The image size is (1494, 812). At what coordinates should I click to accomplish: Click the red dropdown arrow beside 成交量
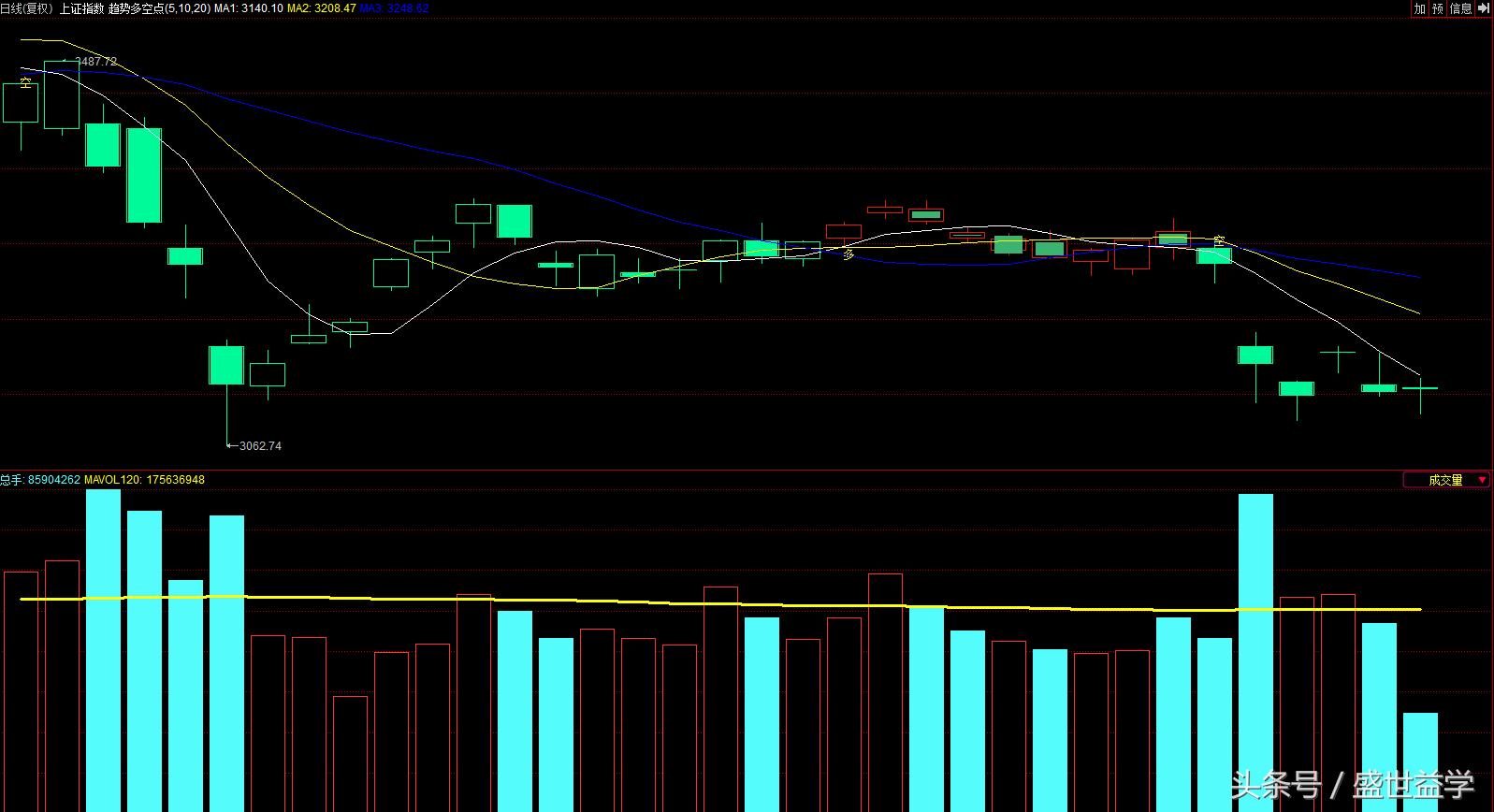click(x=1481, y=480)
